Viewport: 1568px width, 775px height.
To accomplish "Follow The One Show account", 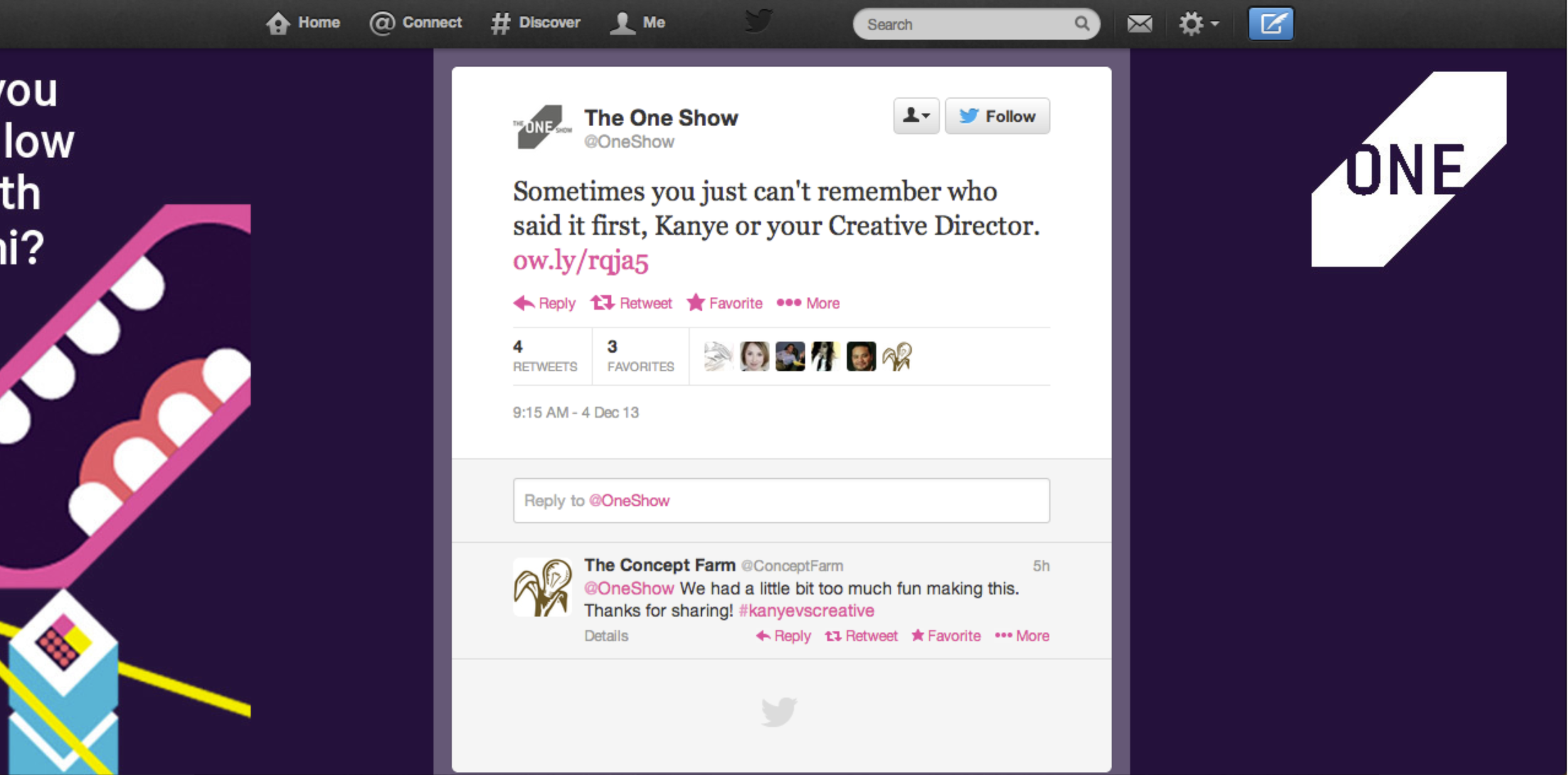I will pos(997,116).
